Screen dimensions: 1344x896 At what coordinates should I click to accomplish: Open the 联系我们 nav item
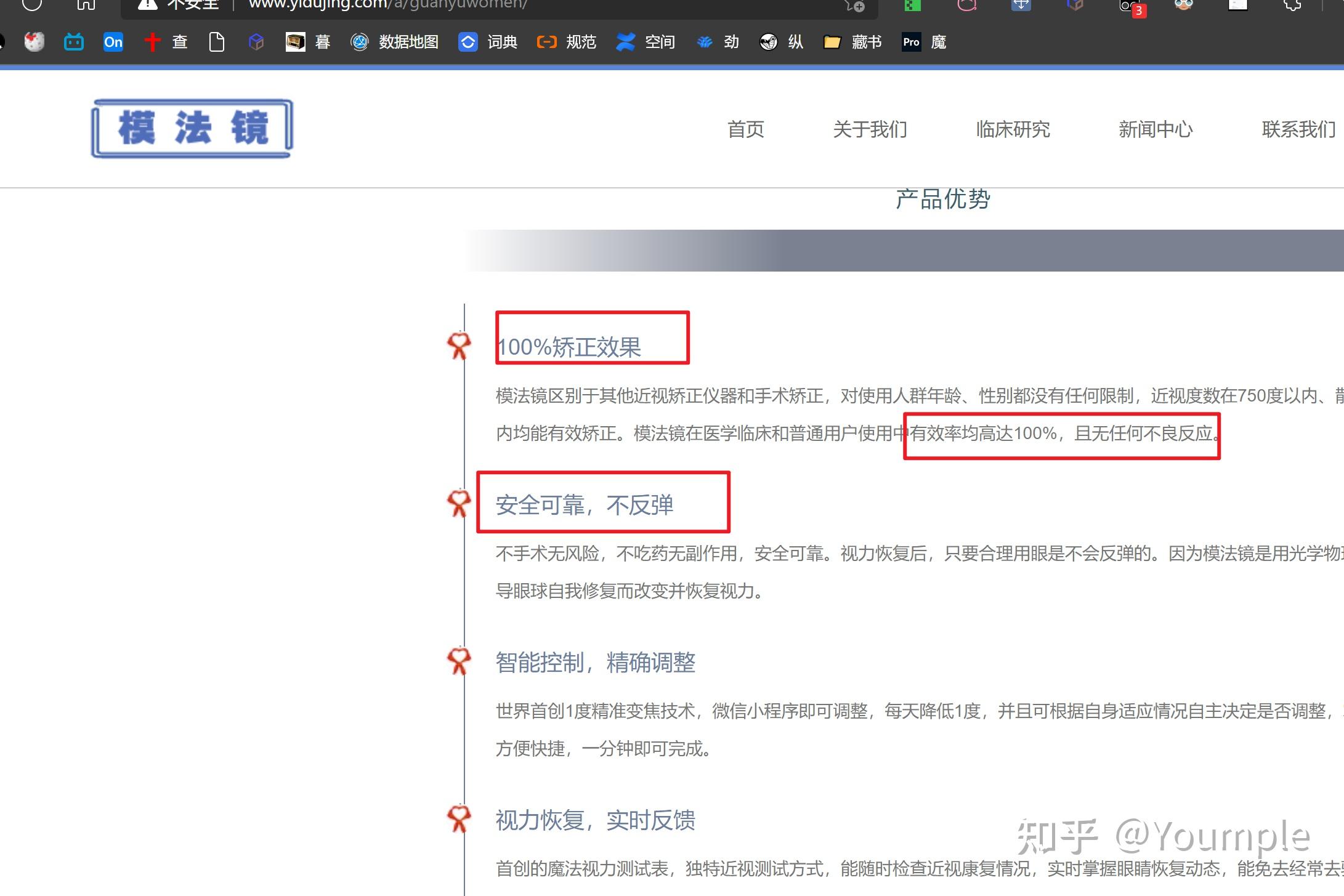coord(1299,129)
